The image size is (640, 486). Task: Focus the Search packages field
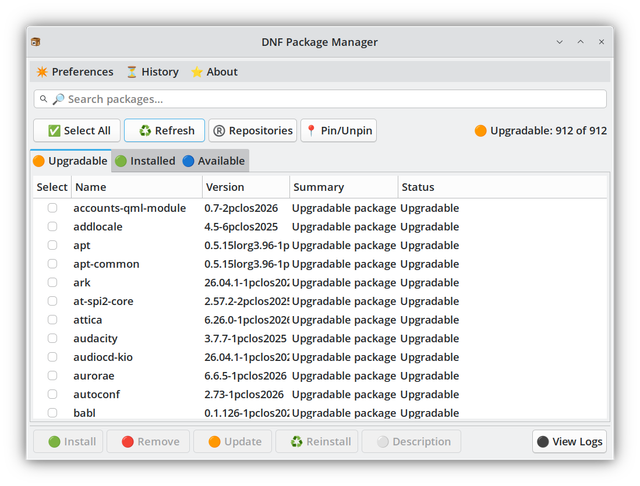click(x=320, y=99)
